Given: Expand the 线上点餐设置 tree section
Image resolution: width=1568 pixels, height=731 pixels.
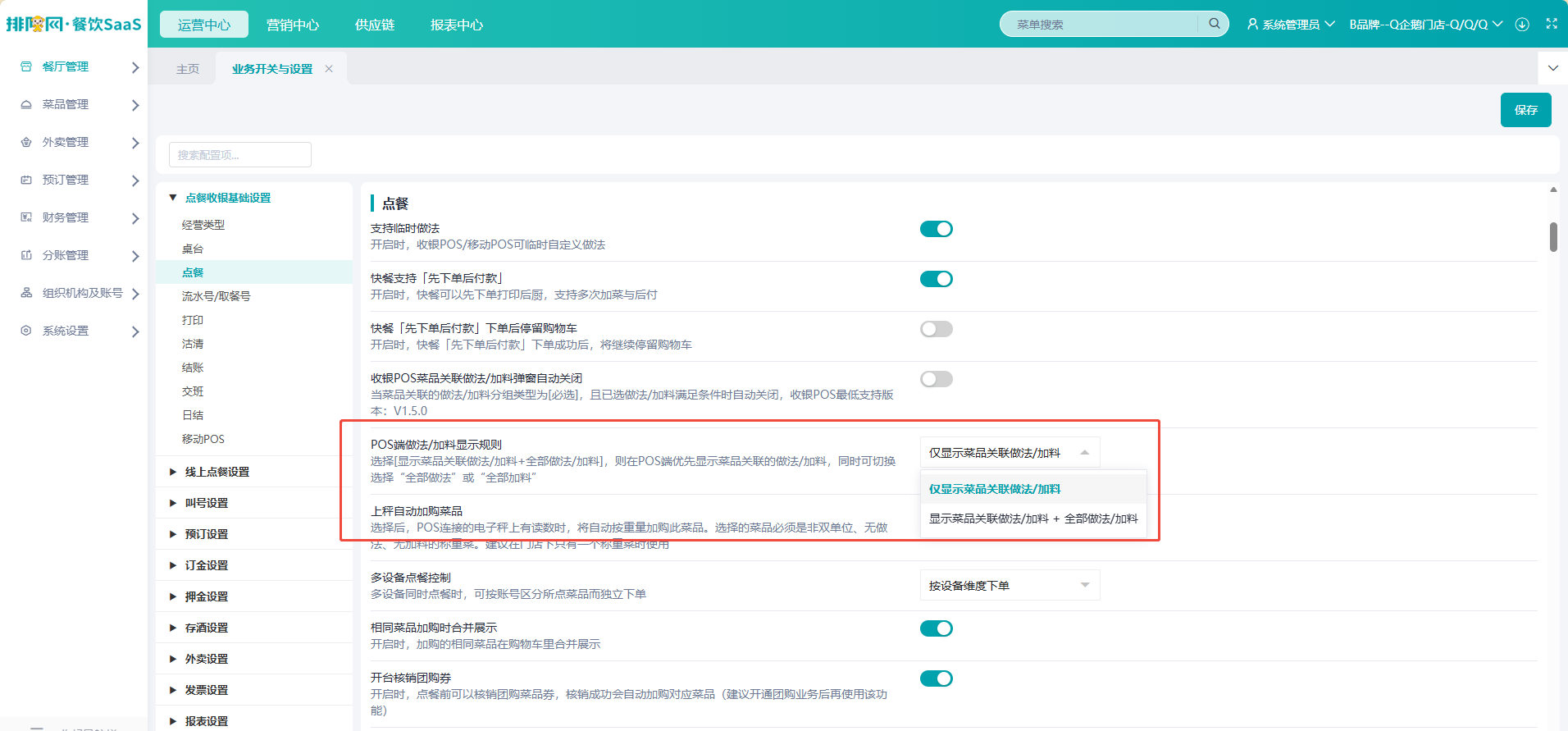Looking at the screenshot, I should point(173,472).
